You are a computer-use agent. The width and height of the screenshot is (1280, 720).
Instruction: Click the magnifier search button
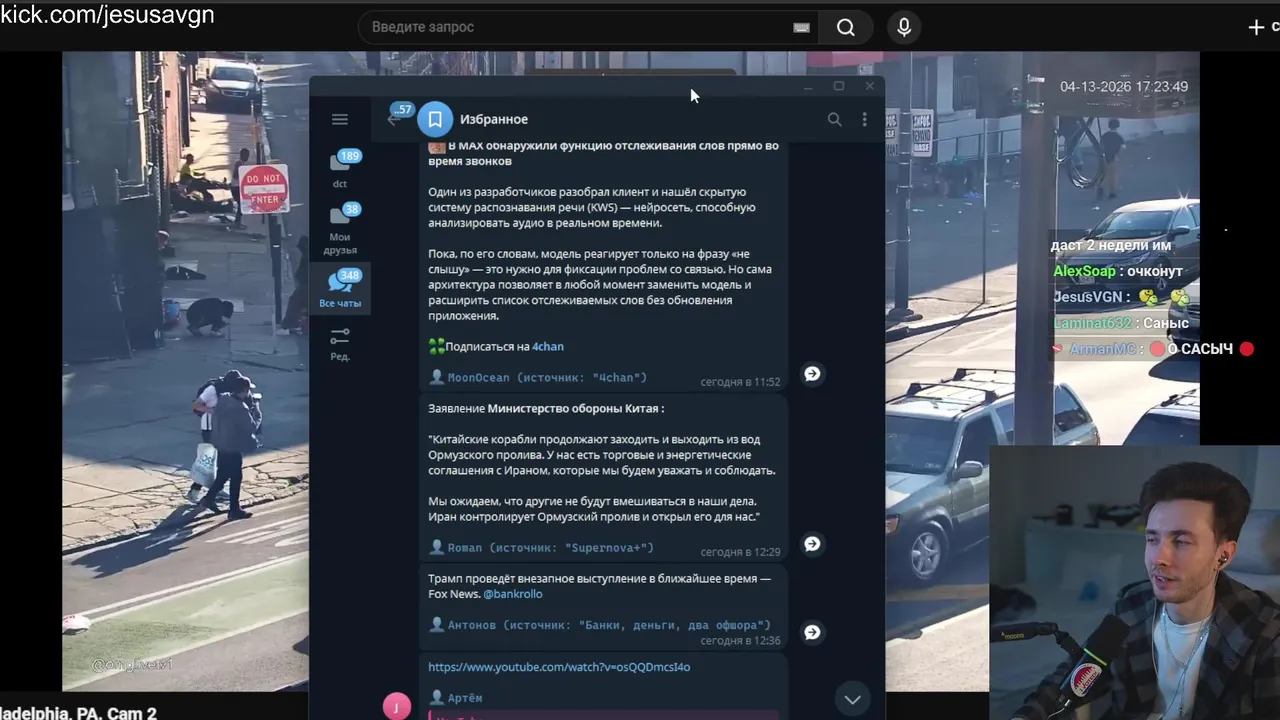(846, 27)
